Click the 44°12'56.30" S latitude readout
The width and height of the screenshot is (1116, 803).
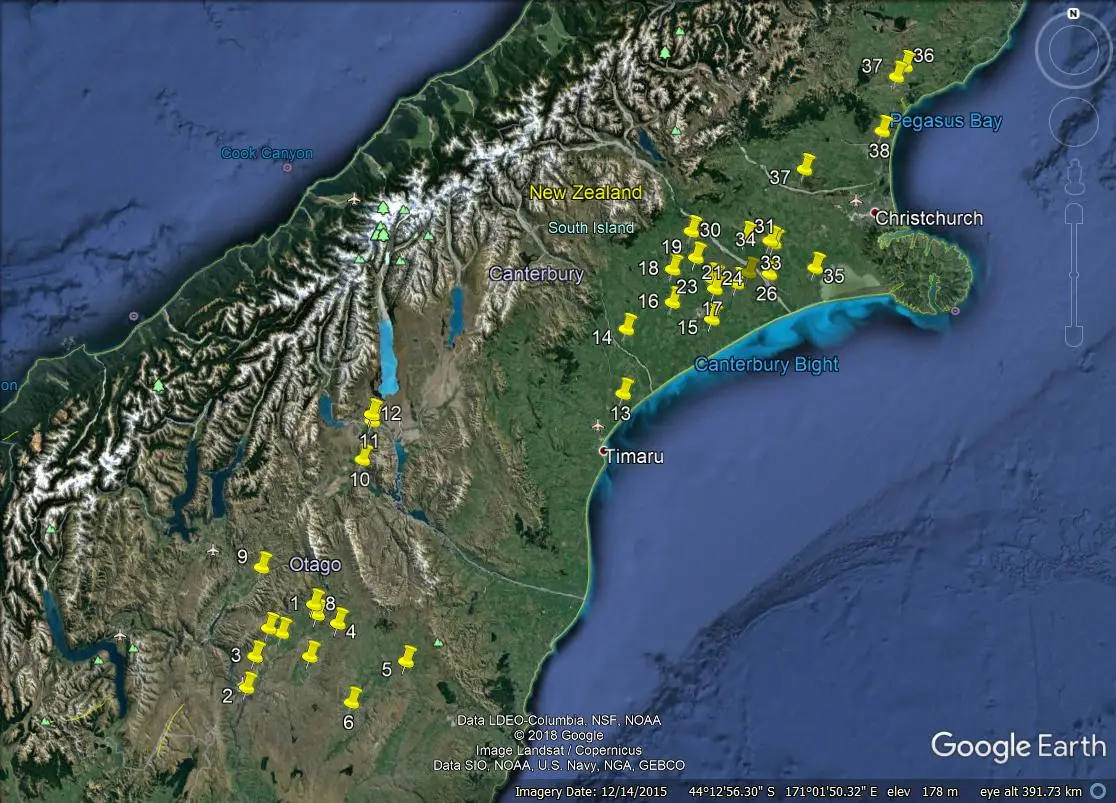point(732,792)
